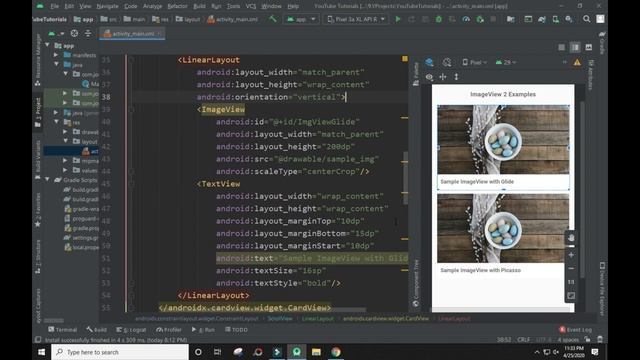The image size is (640, 360).
Task: Click the preview vertical resize arrows icon
Action: 456,77
